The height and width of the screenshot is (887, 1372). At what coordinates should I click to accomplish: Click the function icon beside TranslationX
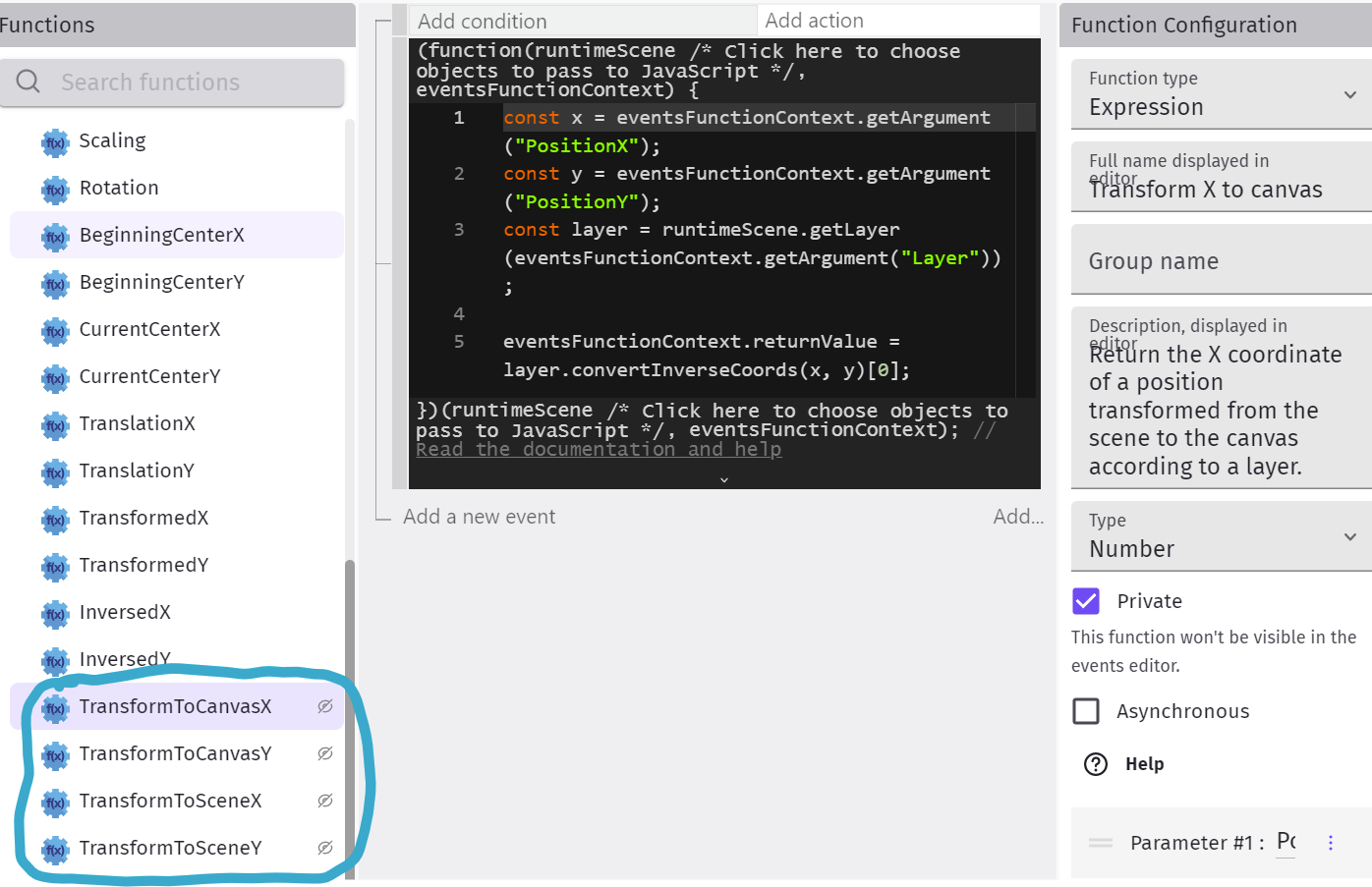click(x=55, y=425)
